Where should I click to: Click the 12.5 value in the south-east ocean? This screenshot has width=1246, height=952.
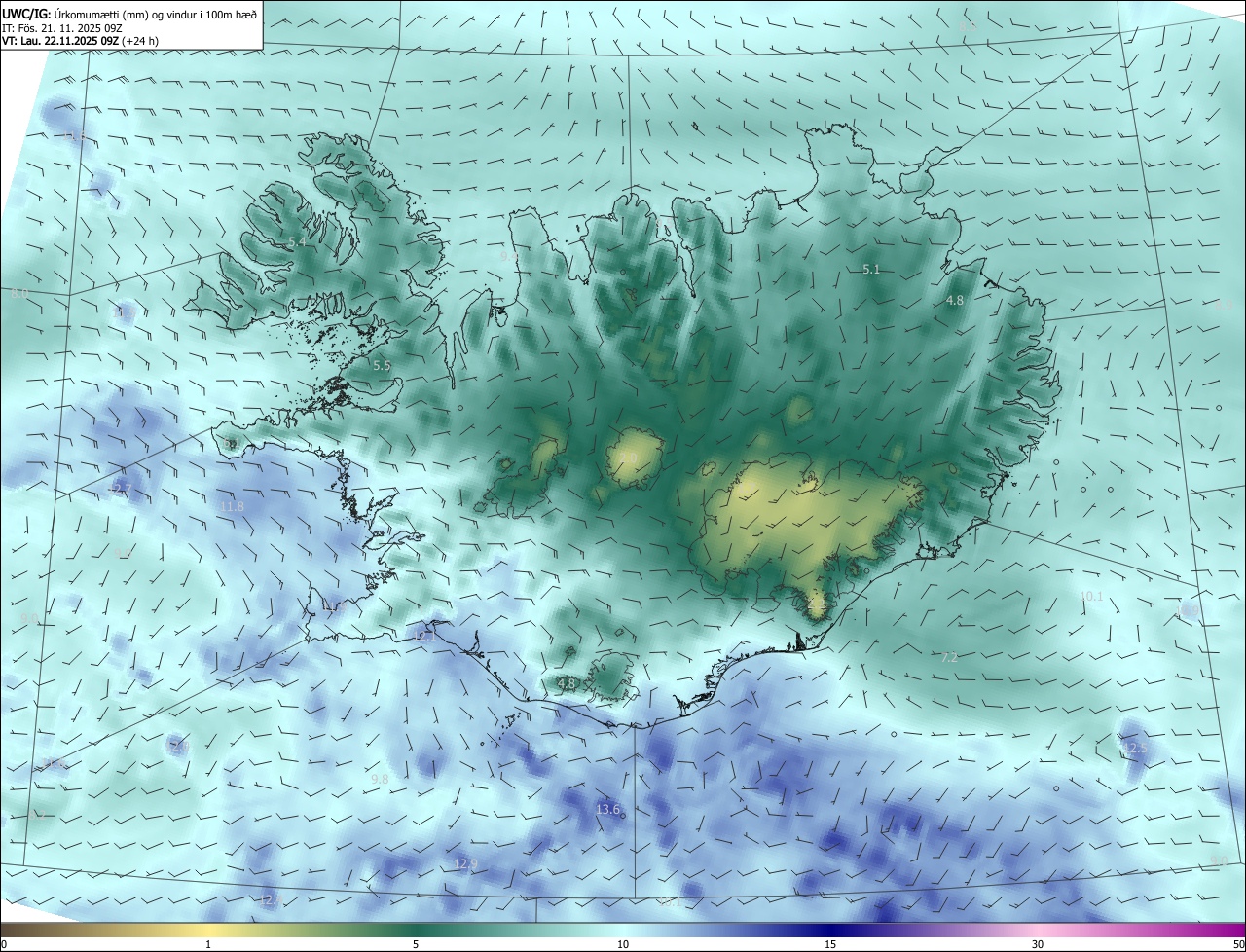pos(1136,749)
